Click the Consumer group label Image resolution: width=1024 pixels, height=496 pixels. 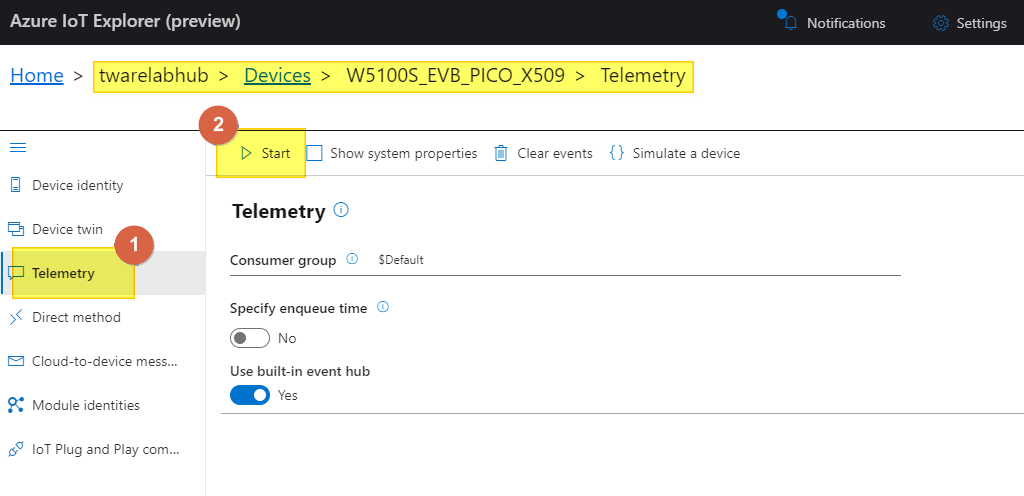pyautogui.click(x=283, y=260)
